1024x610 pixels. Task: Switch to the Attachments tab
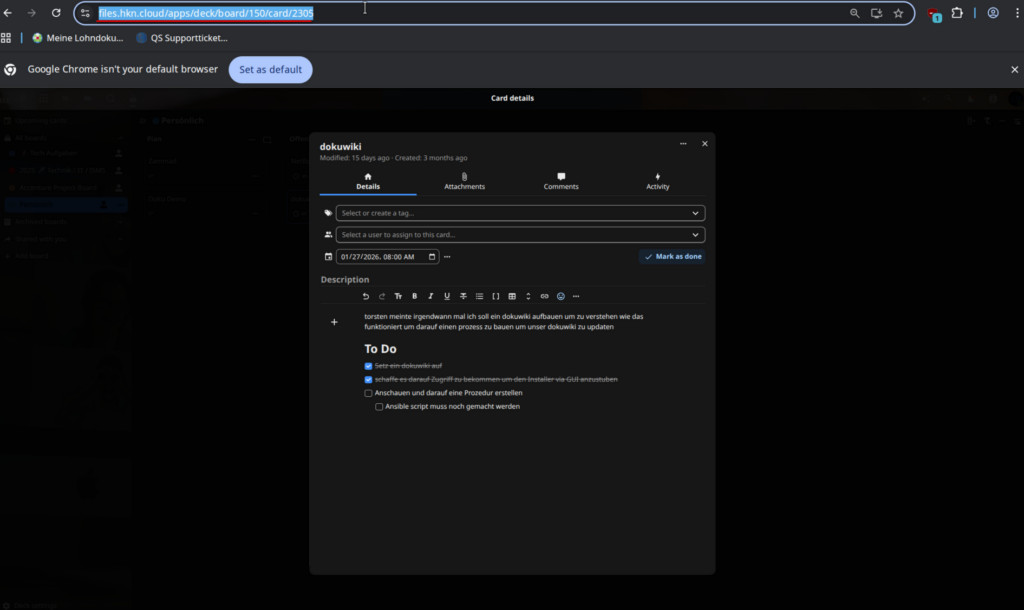[464, 181]
